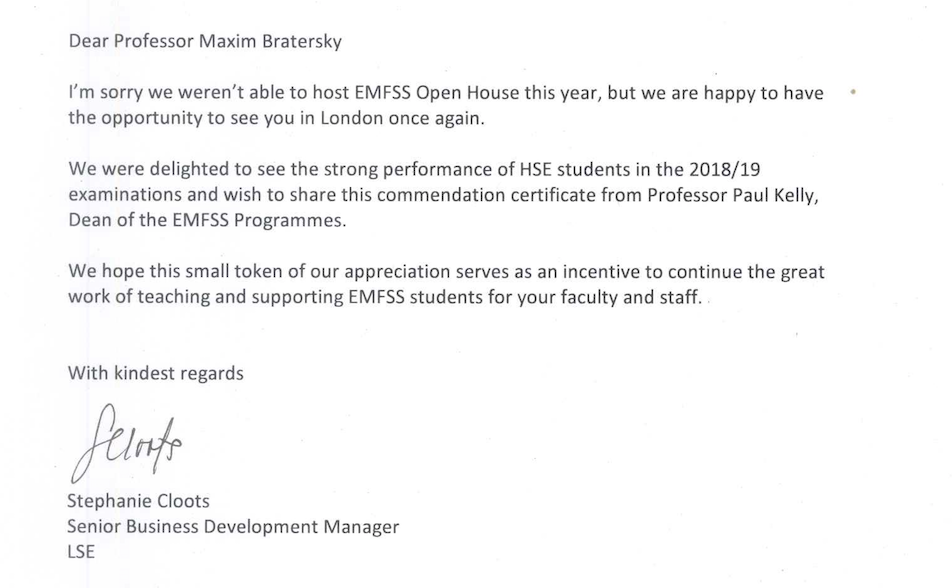Click the title "Senior Business Development Manager"
This screenshot has height=588, width=952.
click(x=233, y=526)
